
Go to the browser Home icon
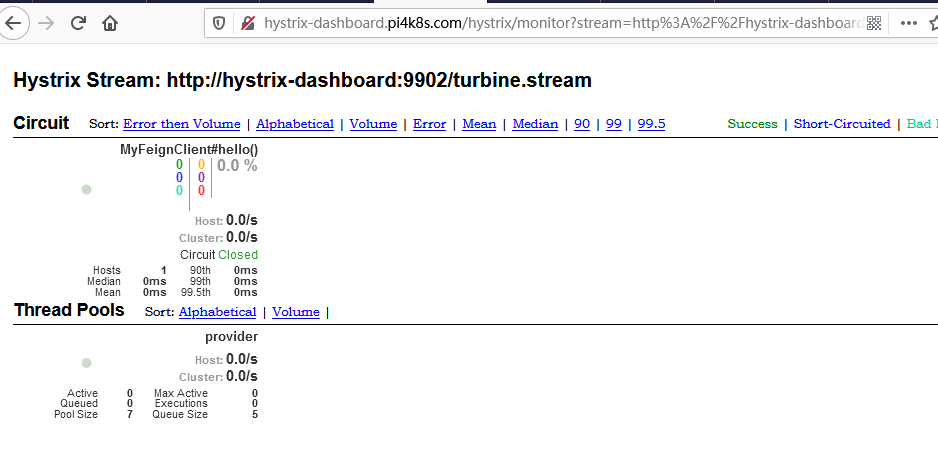pos(110,23)
